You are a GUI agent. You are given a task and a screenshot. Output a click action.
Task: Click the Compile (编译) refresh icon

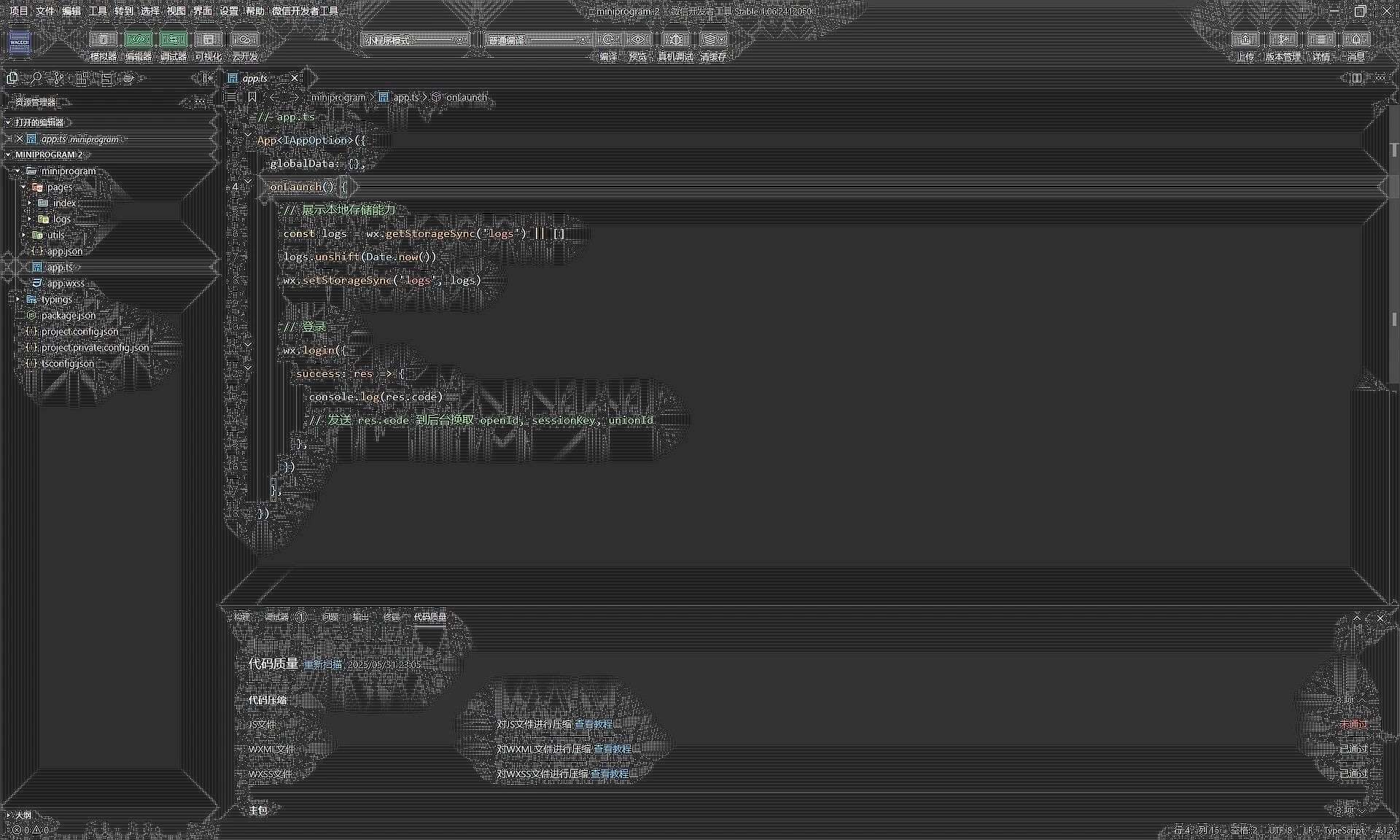click(x=608, y=39)
